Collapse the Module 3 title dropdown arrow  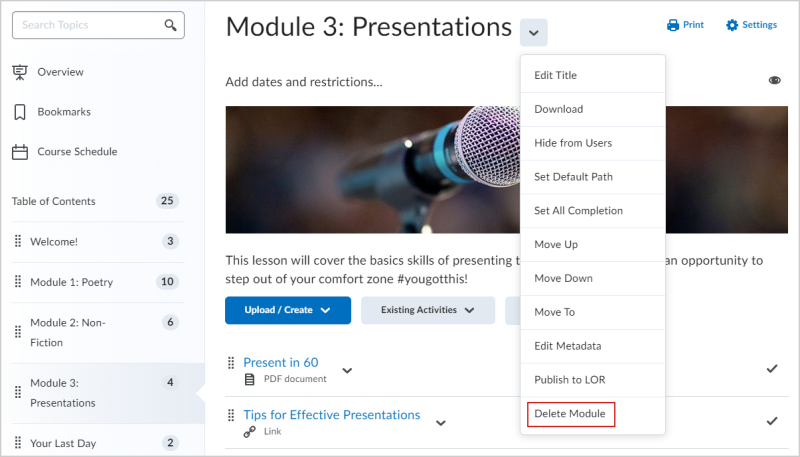534,33
